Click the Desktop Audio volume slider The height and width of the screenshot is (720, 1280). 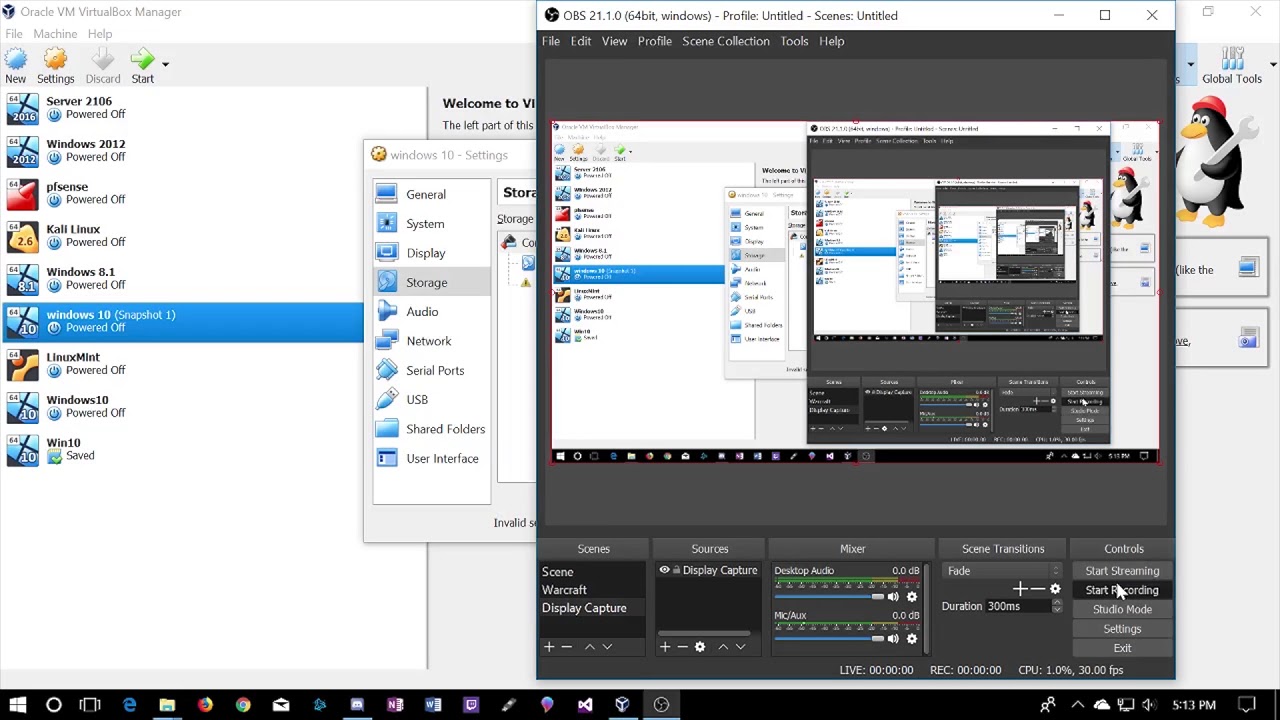(x=829, y=597)
